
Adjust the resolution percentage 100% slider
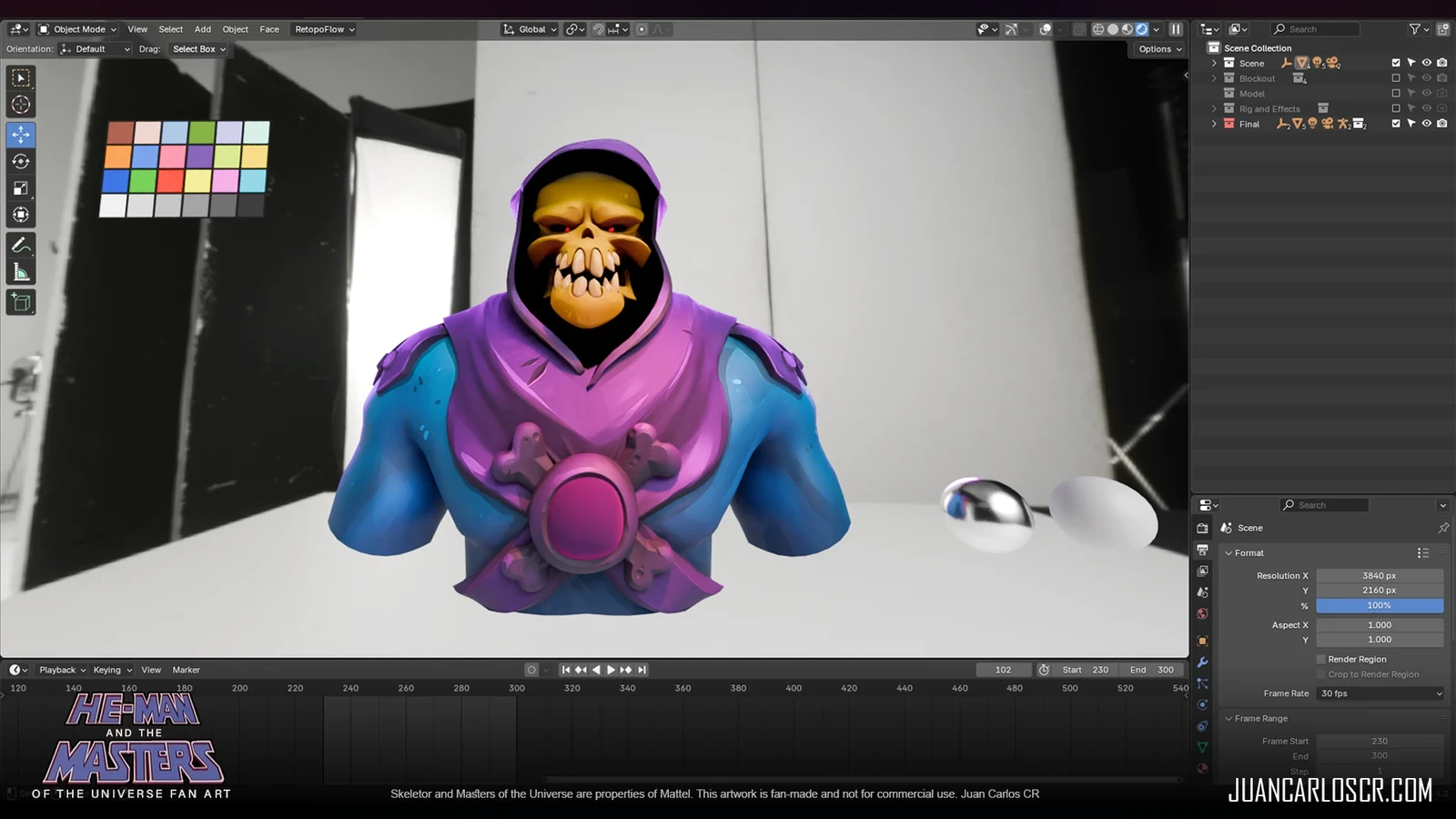[1380, 605]
